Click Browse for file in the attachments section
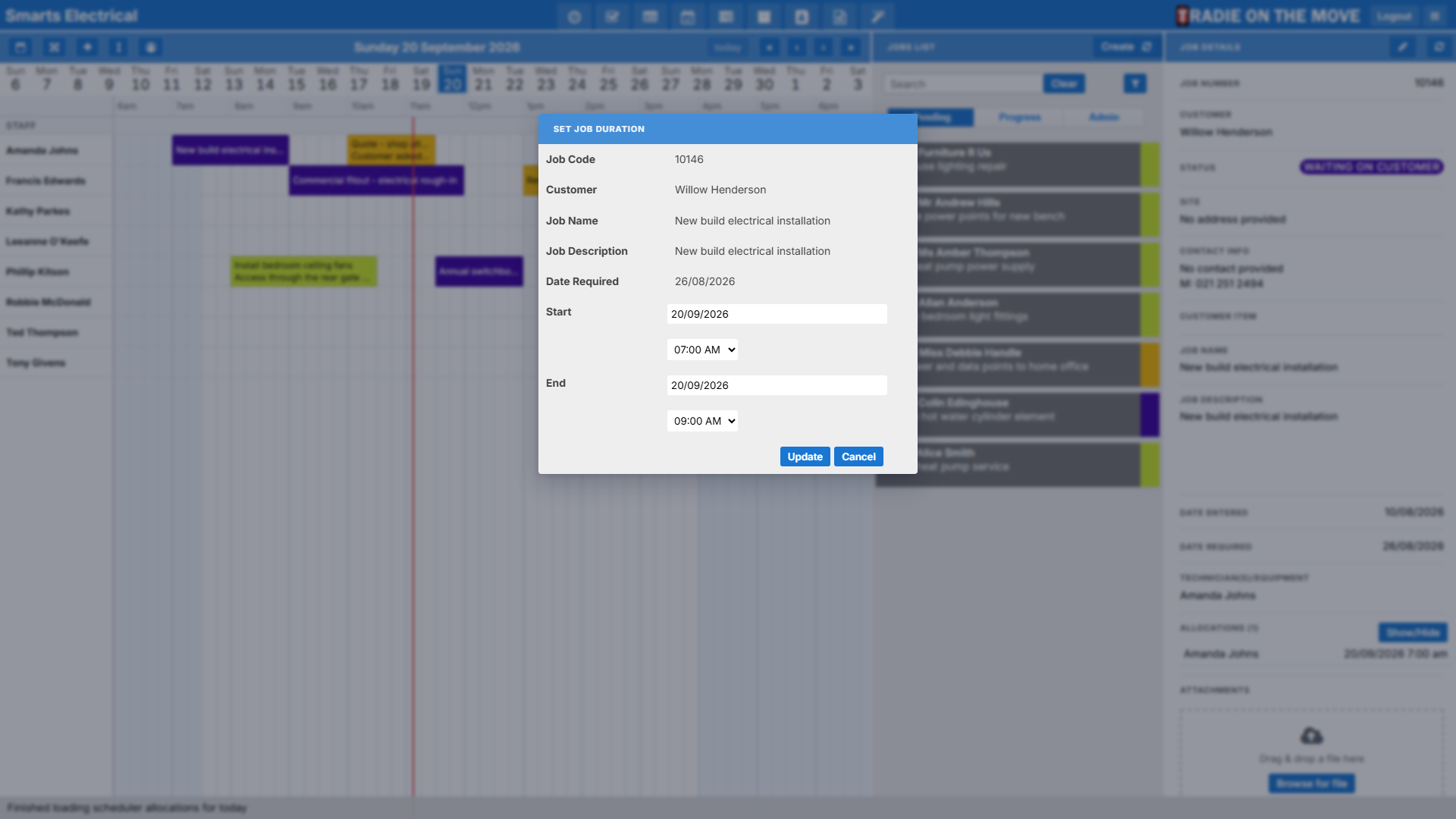The image size is (1456, 819). tap(1311, 783)
